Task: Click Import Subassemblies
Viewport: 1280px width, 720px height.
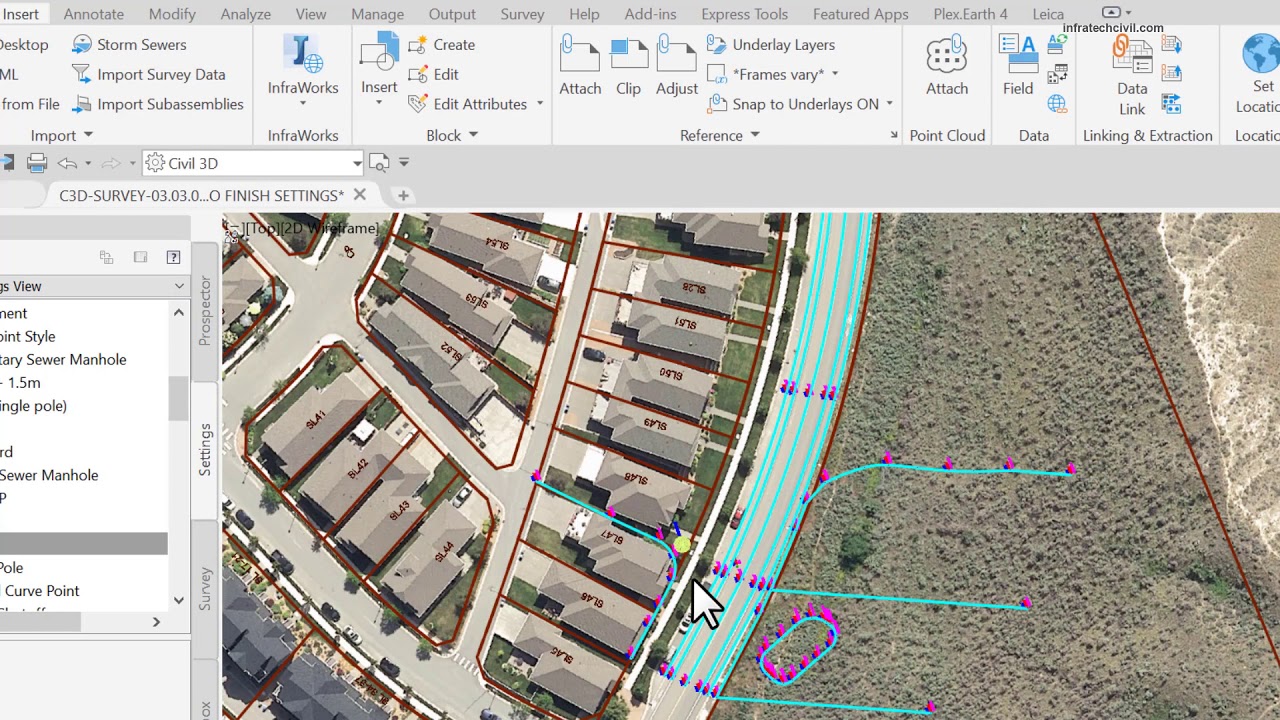Action: pos(157,104)
